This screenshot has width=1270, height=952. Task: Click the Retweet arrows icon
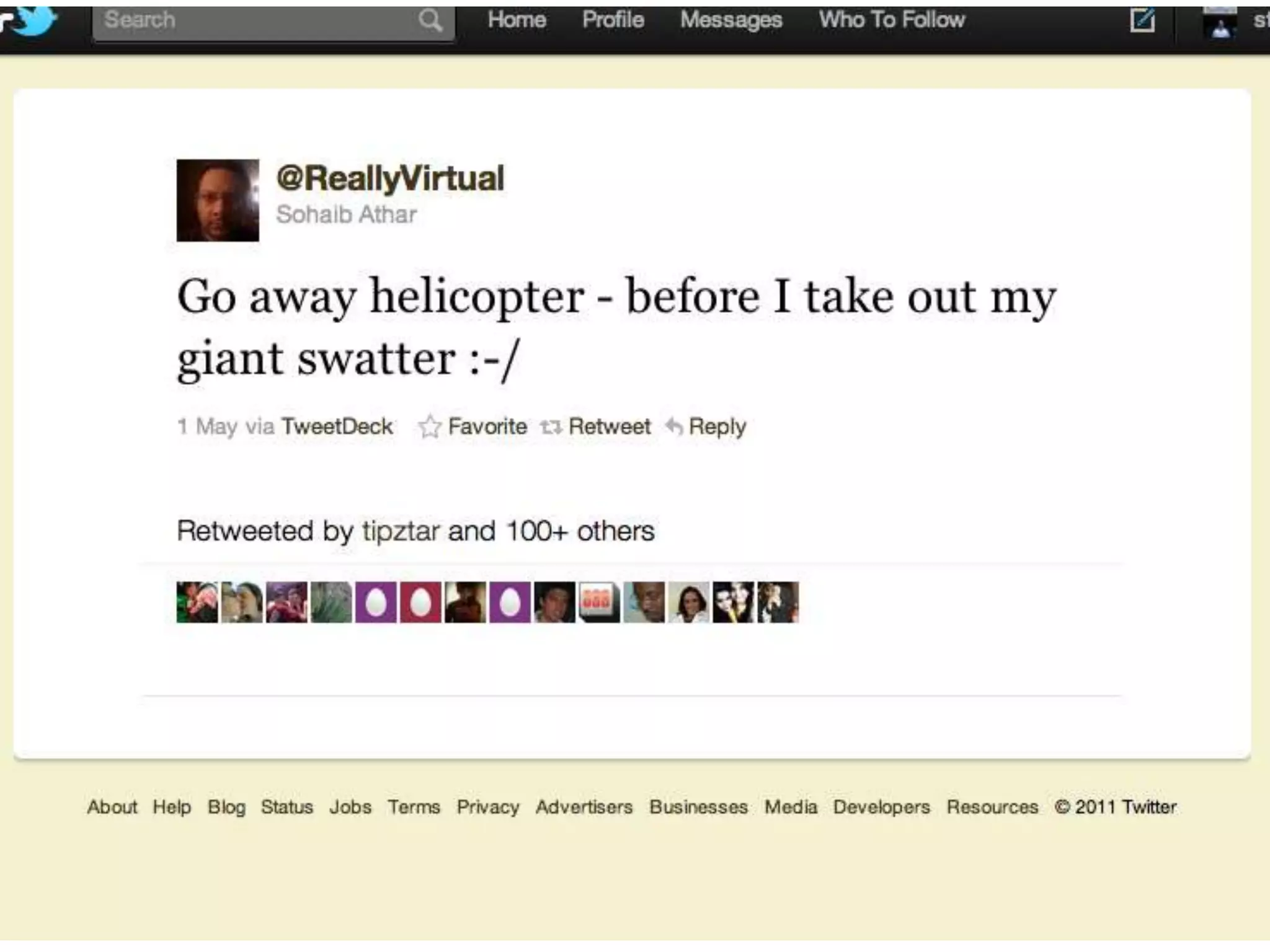pyautogui.click(x=551, y=427)
